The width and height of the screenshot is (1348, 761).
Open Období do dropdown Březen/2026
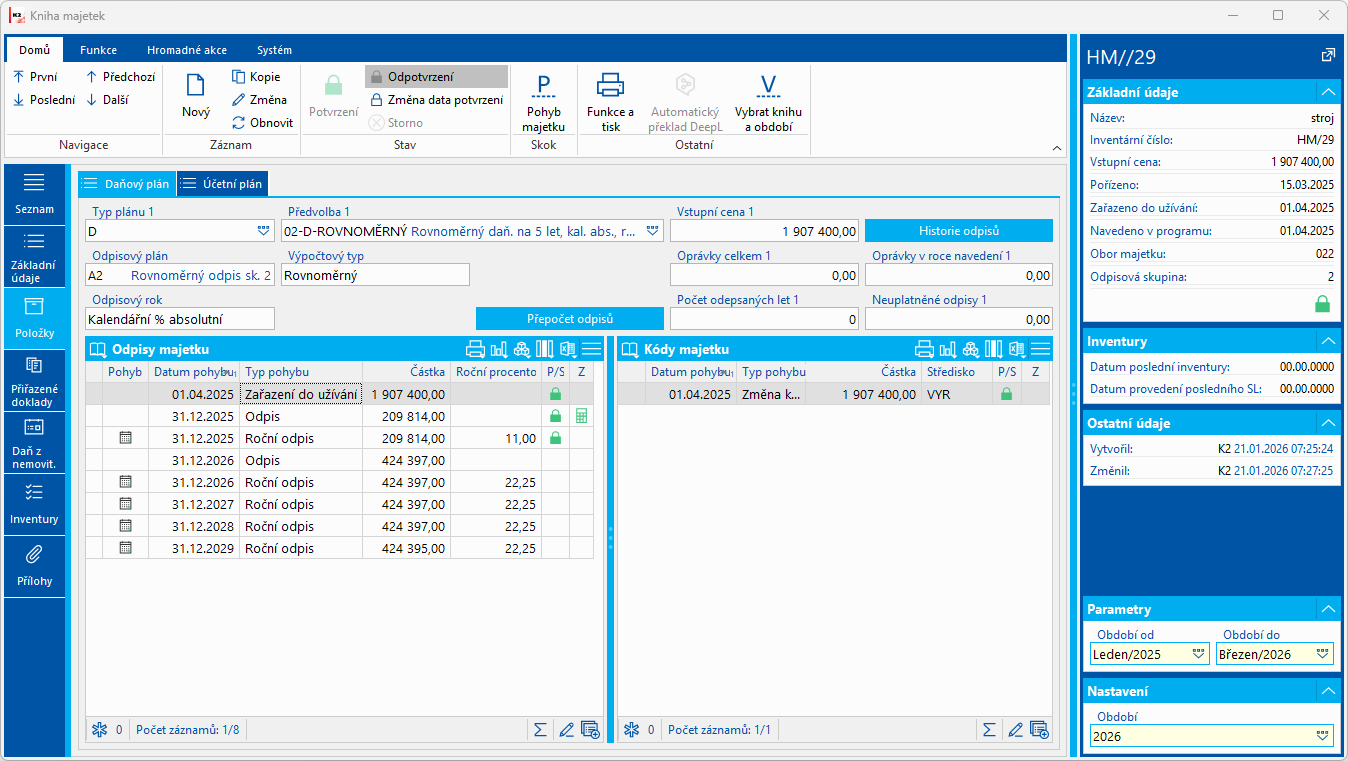click(x=1323, y=654)
